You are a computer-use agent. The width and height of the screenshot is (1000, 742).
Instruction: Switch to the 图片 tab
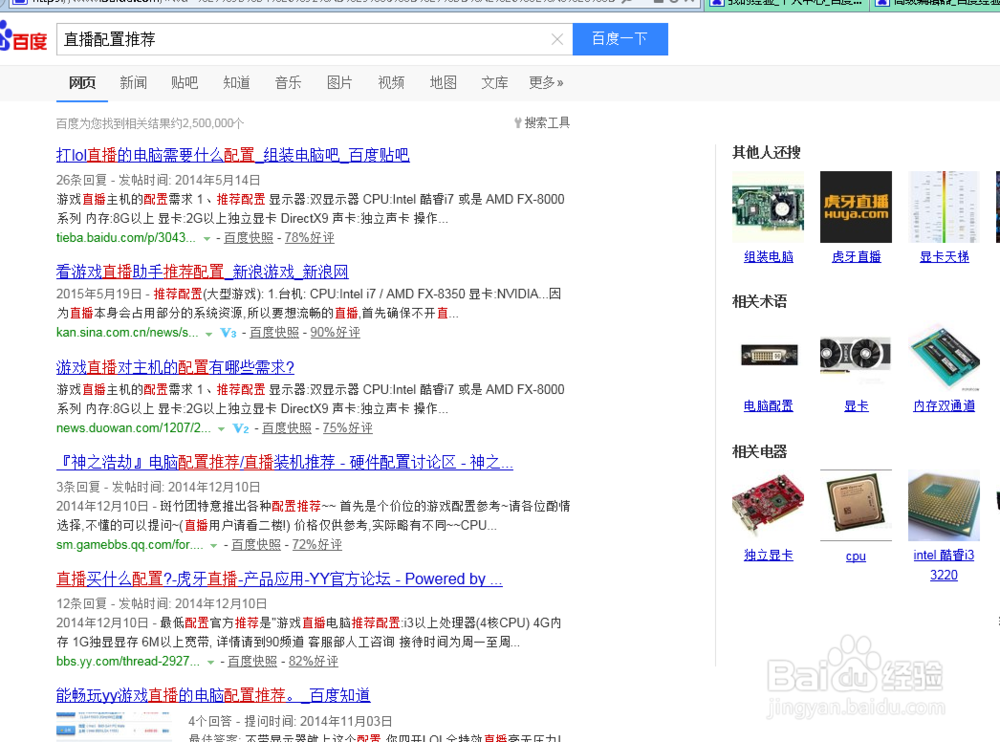pos(340,82)
